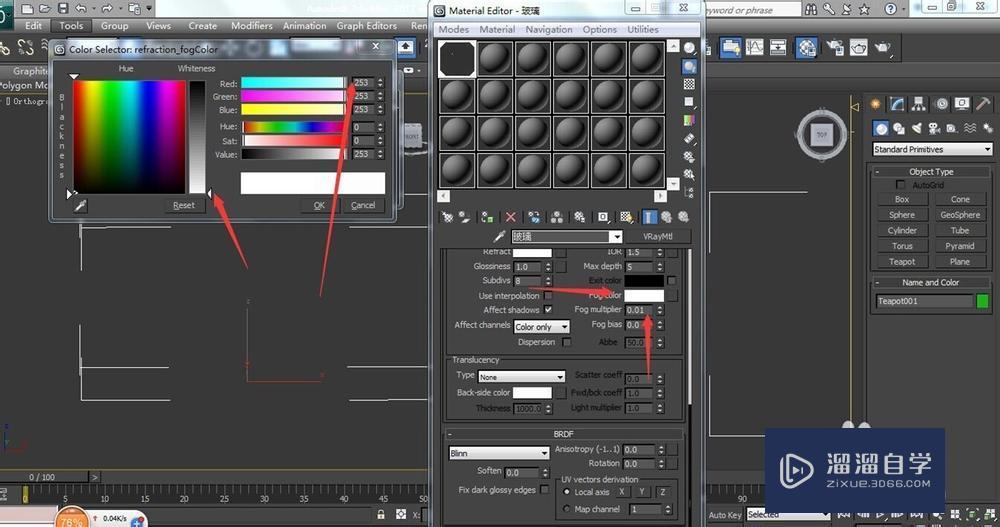Viewport: 1000px width, 527px height.
Task: Open Curve Editor from main toolbar
Action: pyautogui.click(x=754, y=47)
